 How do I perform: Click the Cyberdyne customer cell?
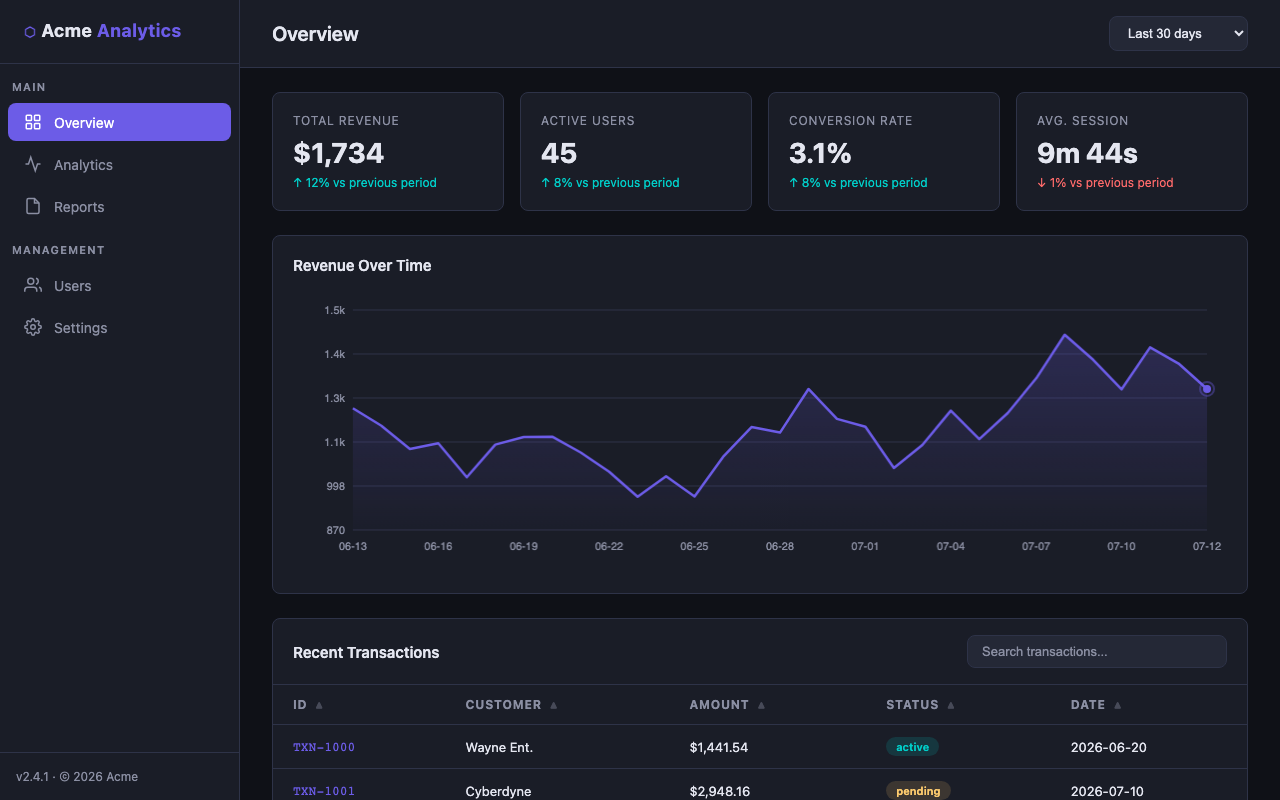tap(498, 791)
